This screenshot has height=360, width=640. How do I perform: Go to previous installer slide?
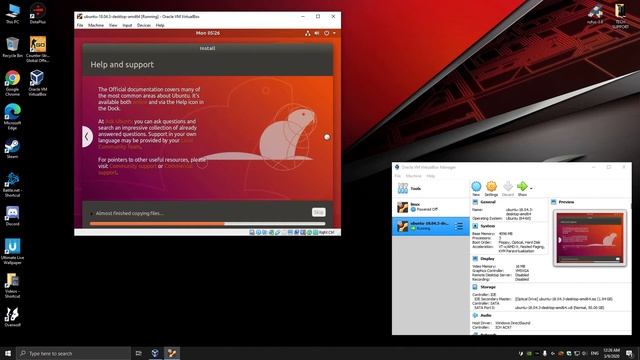click(x=87, y=137)
